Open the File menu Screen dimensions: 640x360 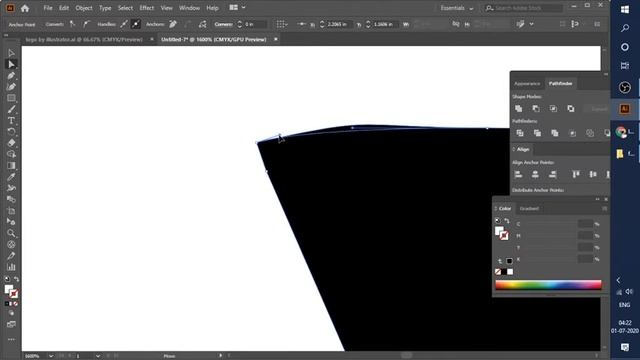[48, 8]
